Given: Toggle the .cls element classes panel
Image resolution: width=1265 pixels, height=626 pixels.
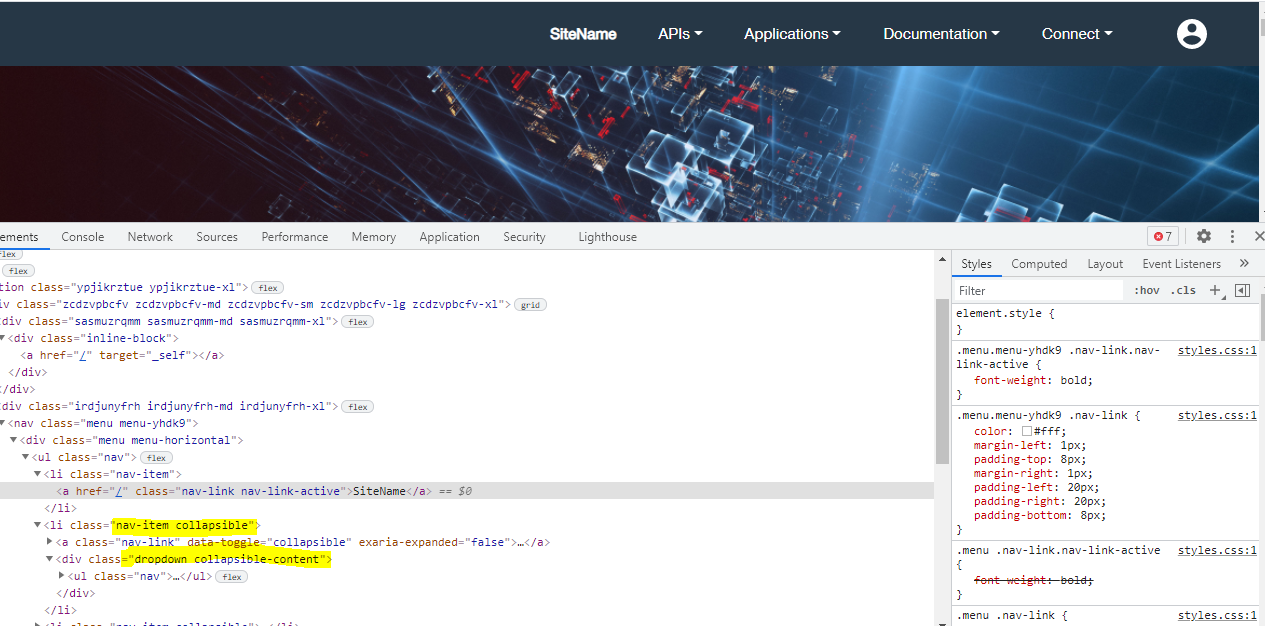Looking at the screenshot, I should coord(1183,290).
